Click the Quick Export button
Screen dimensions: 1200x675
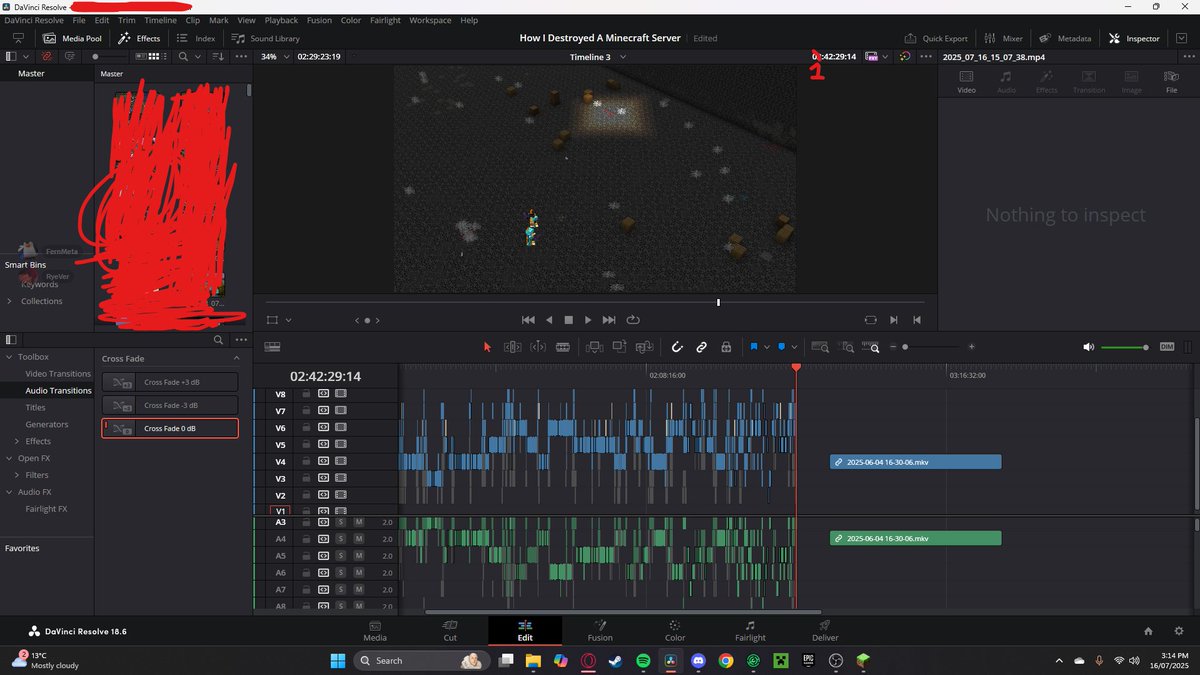click(936, 38)
